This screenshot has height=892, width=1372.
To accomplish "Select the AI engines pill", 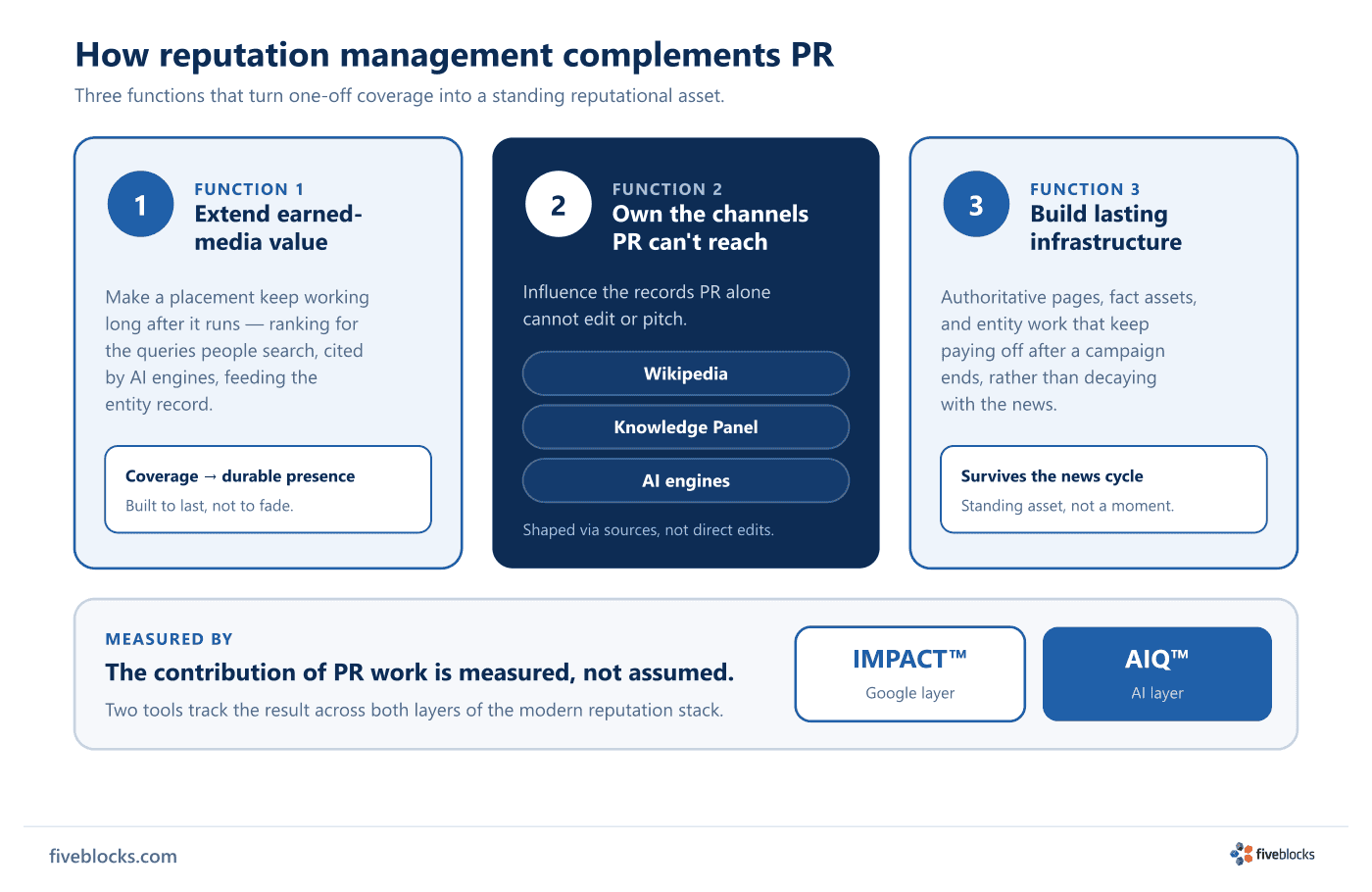I will click(686, 481).
